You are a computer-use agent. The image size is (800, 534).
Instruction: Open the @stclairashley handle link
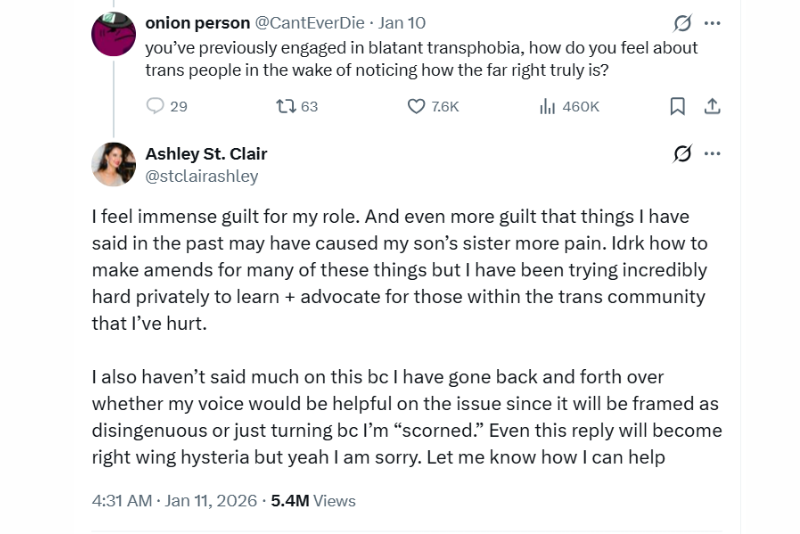[x=201, y=176]
